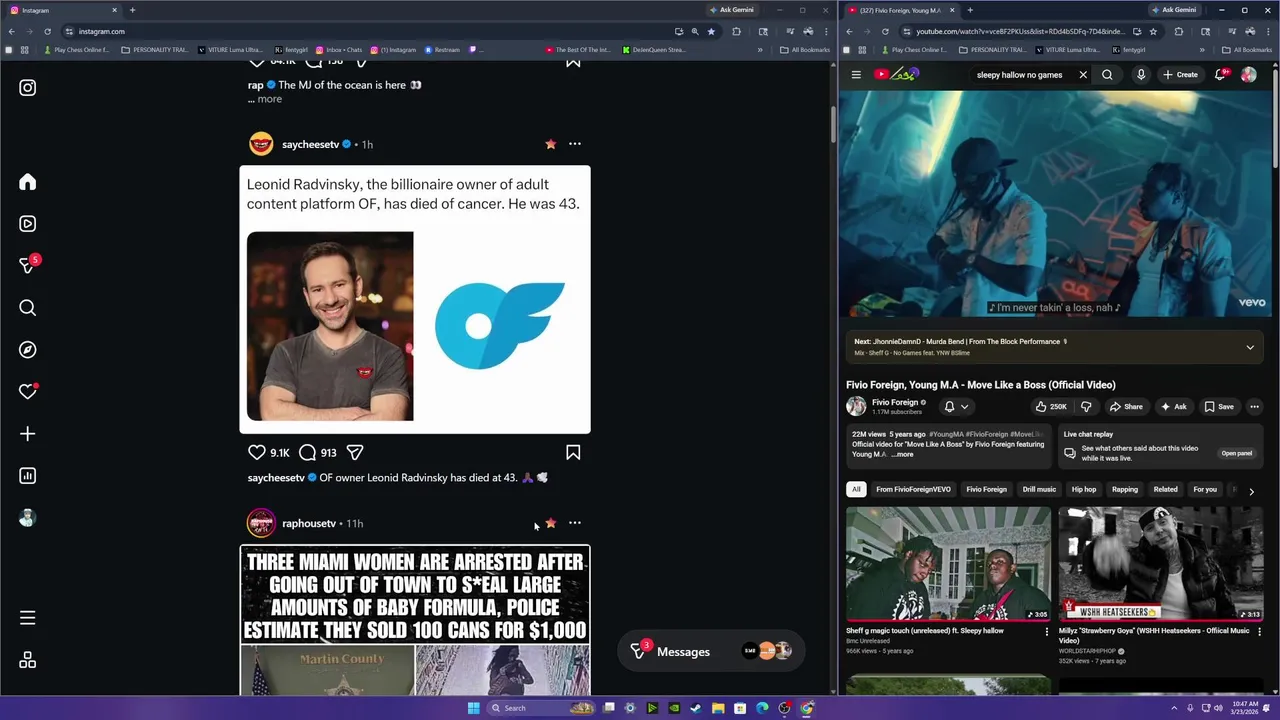Like the Move Like a Boss video
The height and width of the screenshot is (720, 1280).
[1051, 407]
